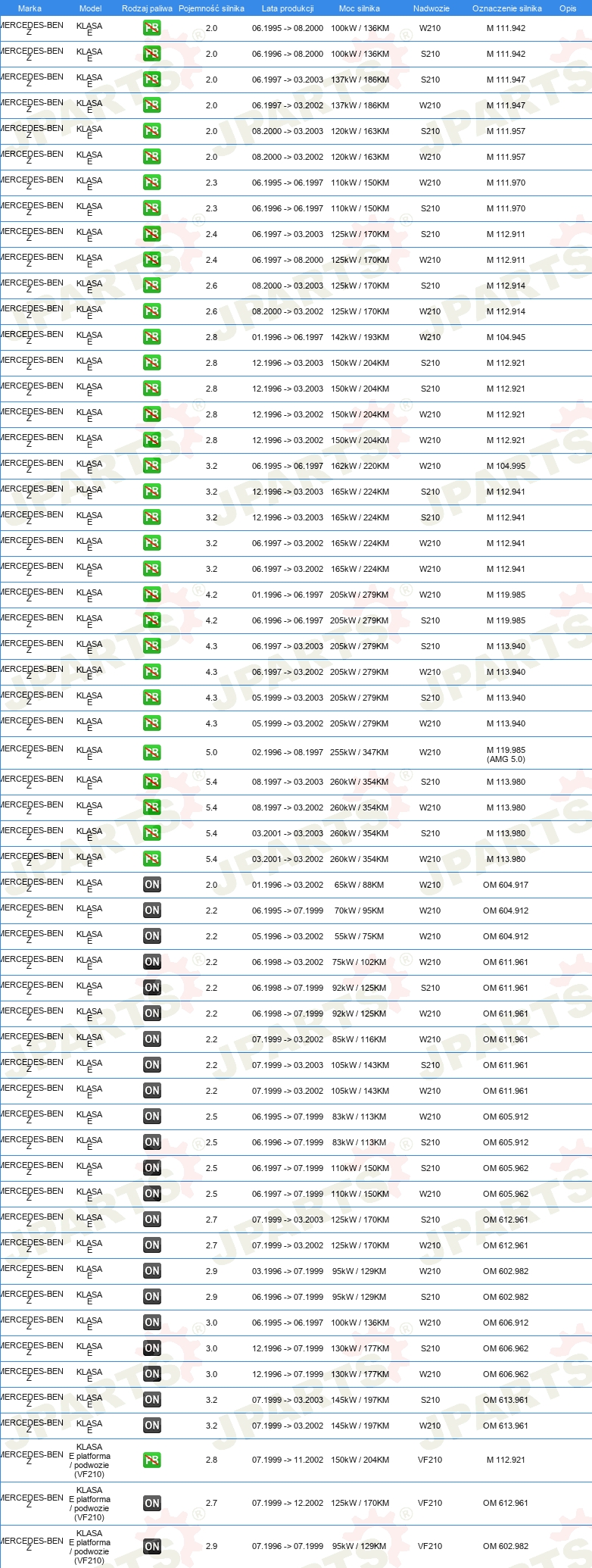Image resolution: width=592 pixels, height=1568 pixels.
Task: Select the '03.1996 -> 07.1999' production years cell
Action: pyautogui.click(x=288, y=1271)
